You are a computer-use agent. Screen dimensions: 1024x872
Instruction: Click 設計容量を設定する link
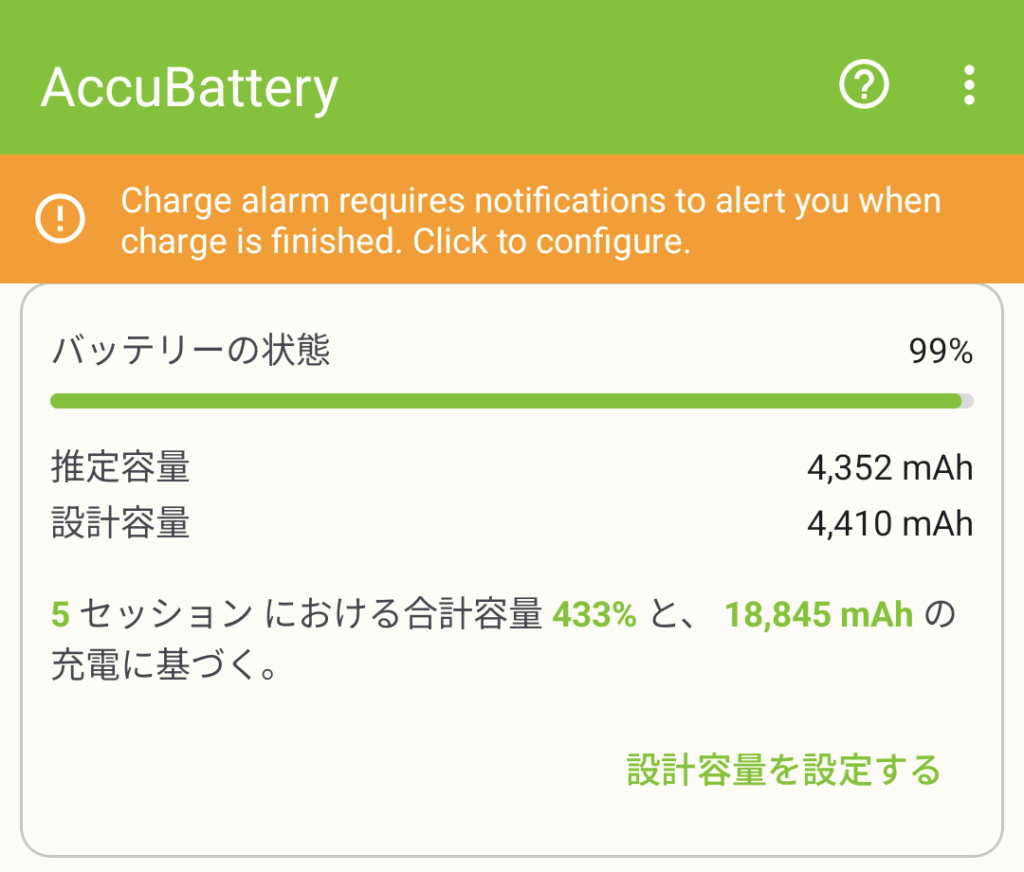point(783,770)
